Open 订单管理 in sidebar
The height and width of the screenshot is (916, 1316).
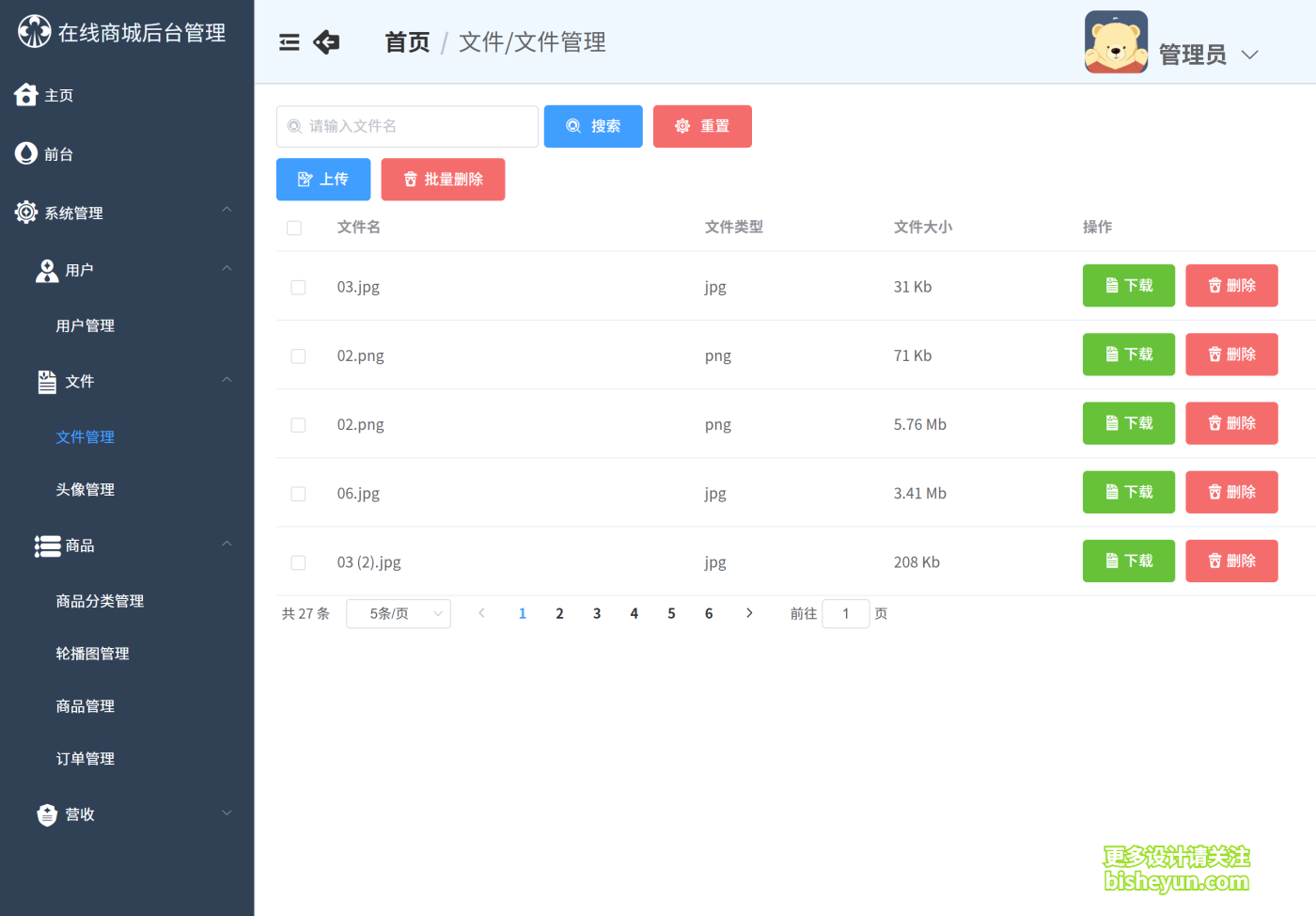(x=86, y=759)
